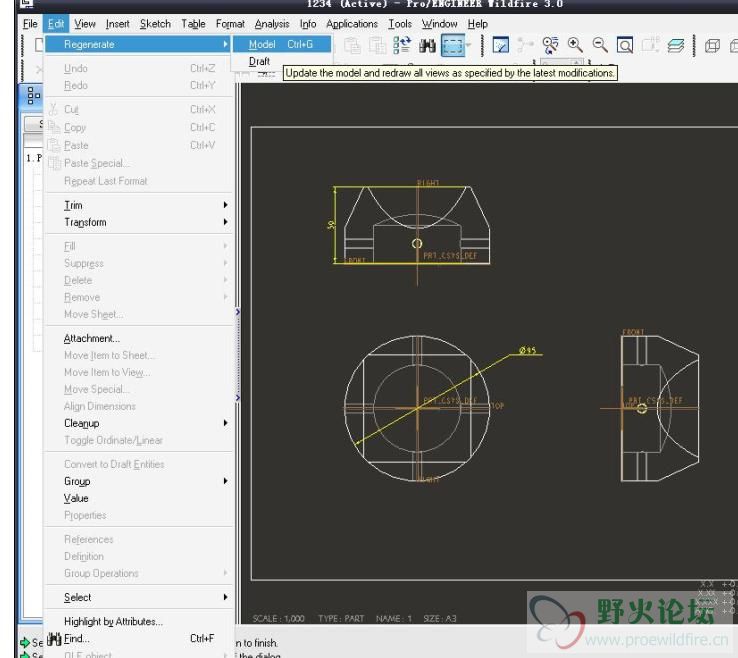Choose Model Ctrl+G in Regenerate submenu
Viewport: 738px width, 658px height.
point(281,44)
